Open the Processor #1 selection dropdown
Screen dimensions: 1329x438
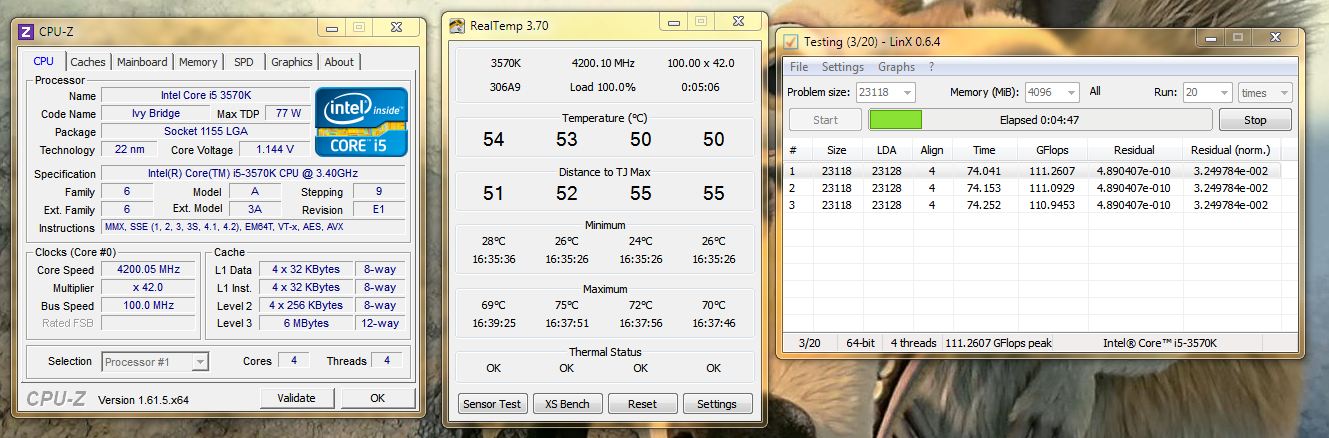pos(155,361)
